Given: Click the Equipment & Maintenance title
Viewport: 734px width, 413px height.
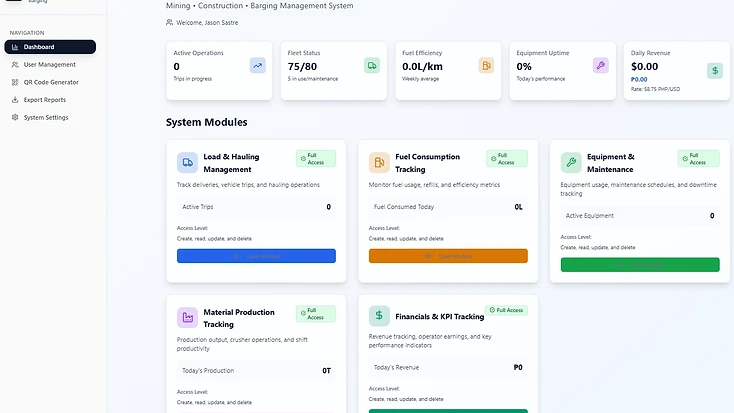Looking at the screenshot, I should pos(611,163).
